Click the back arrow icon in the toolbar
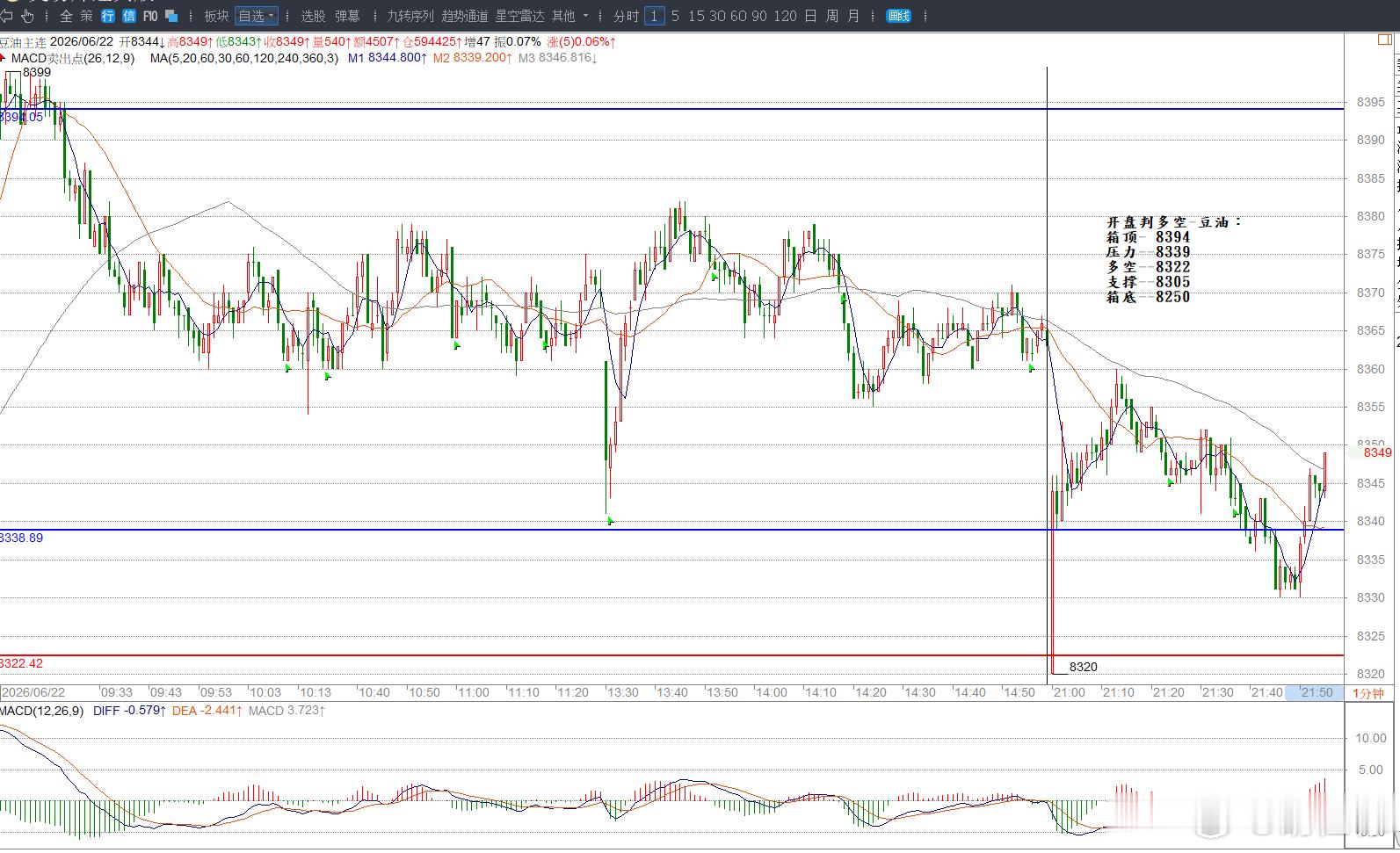The width and height of the screenshot is (1400, 853). click(7, 16)
